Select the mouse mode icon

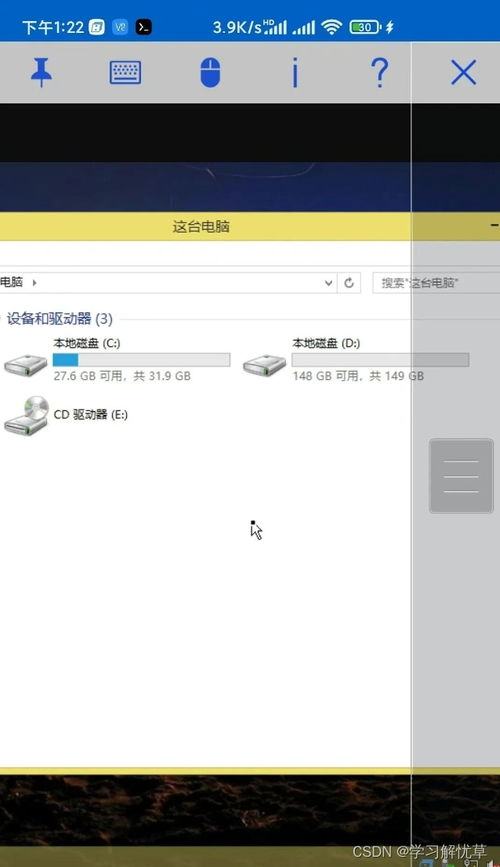210,72
